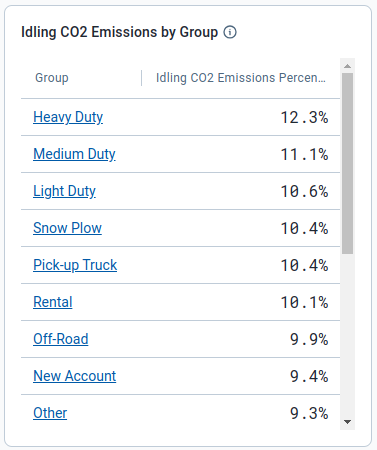Click the column divider between headers

142,78
